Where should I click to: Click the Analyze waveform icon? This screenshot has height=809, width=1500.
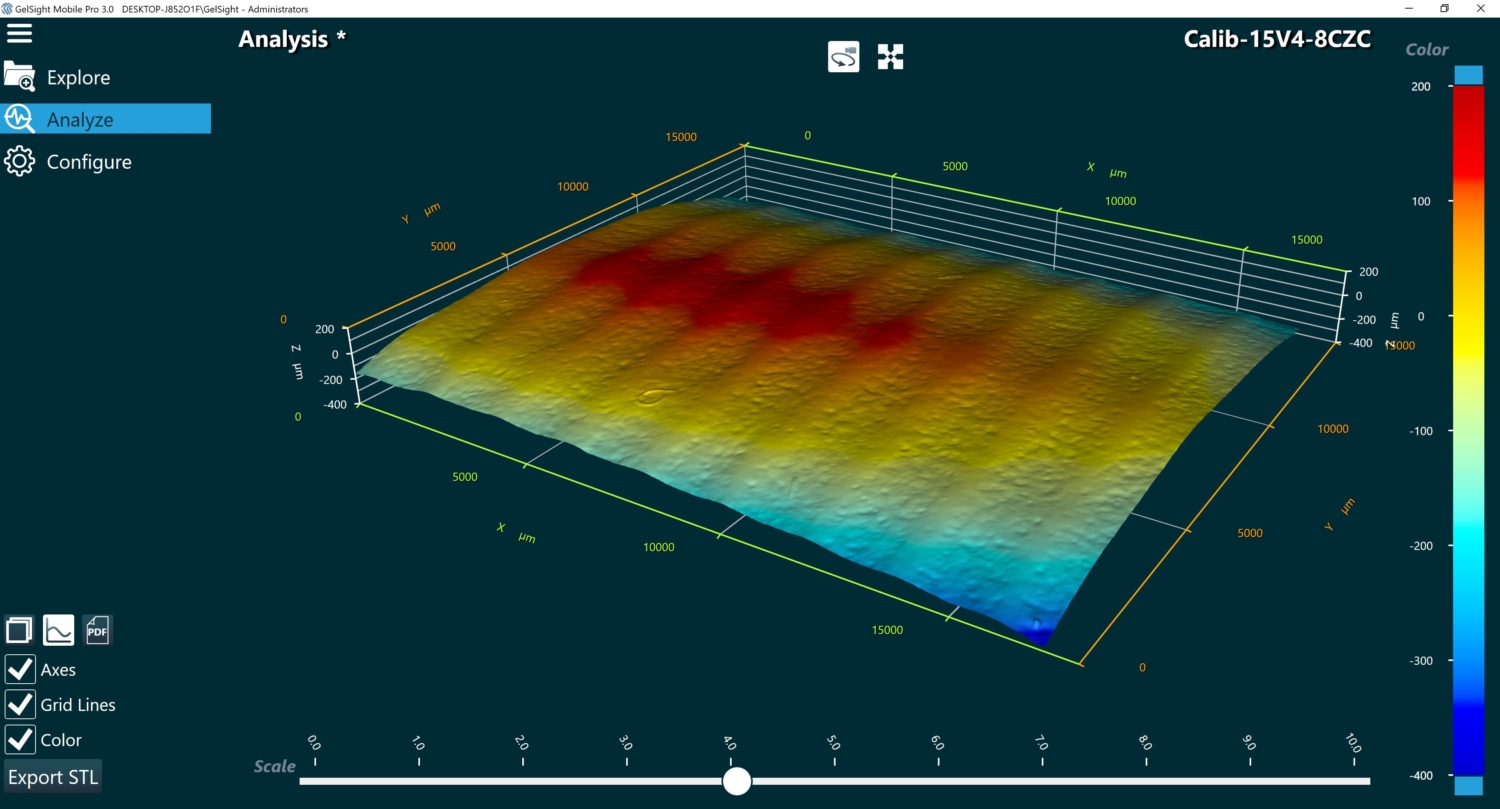(18, 118)
